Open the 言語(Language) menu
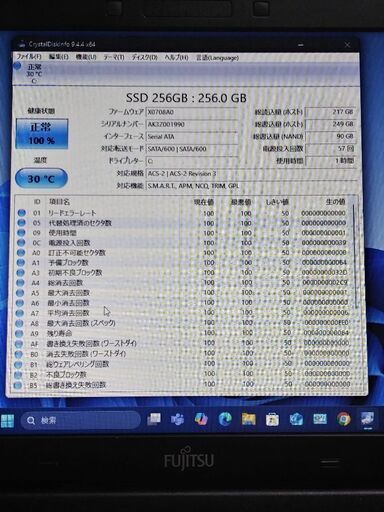The height and width of the screenshot is (512, 384). tap(217, 58)
